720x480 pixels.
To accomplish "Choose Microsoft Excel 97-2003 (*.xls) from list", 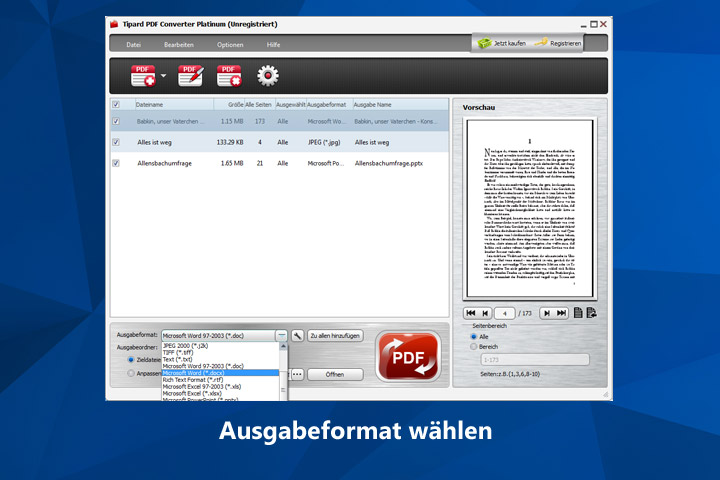I will pos(220,387).
